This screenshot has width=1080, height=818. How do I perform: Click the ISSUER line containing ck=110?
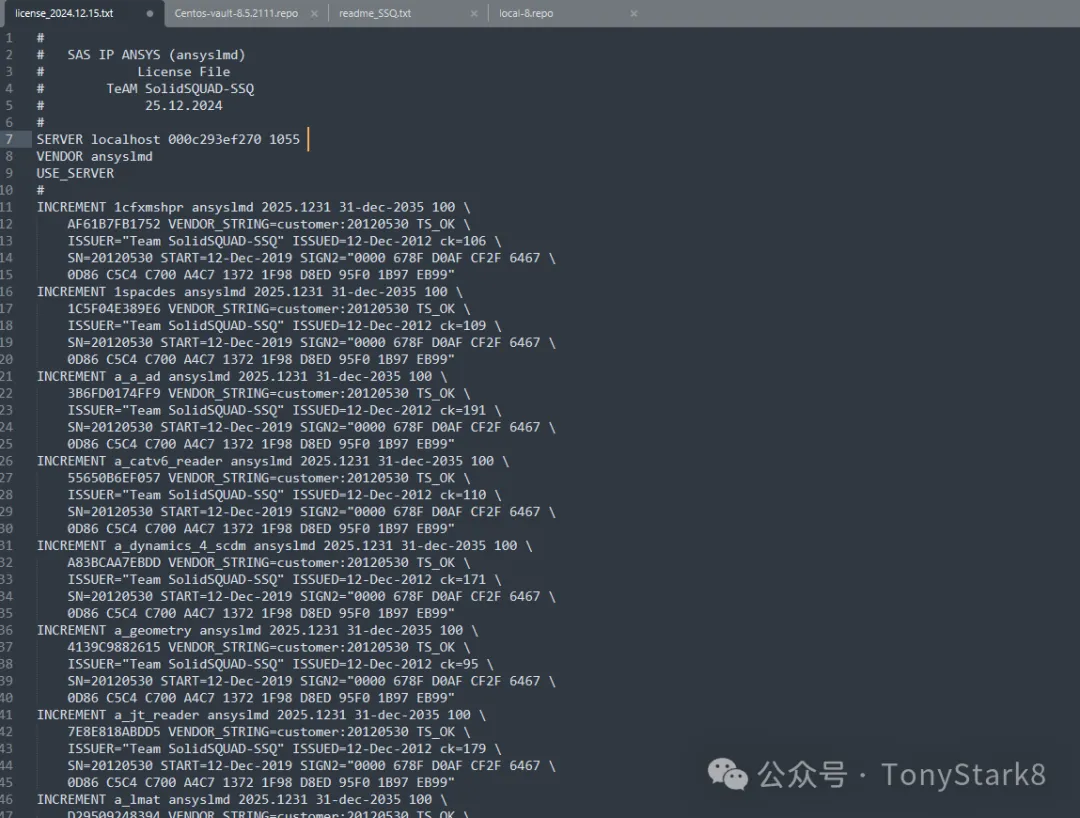[x=284, y=495]
